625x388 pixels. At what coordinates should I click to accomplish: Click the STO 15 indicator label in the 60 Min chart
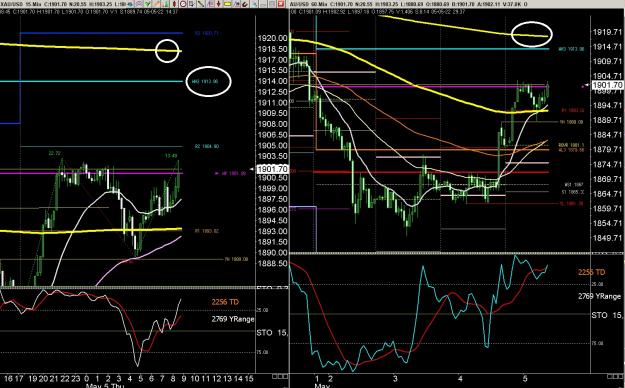coord(607,315)
